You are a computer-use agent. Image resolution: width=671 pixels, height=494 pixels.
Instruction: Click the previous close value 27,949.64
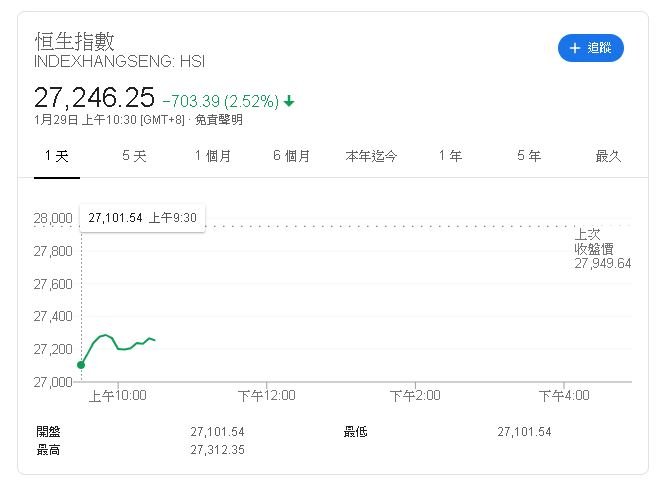point(603,263)
